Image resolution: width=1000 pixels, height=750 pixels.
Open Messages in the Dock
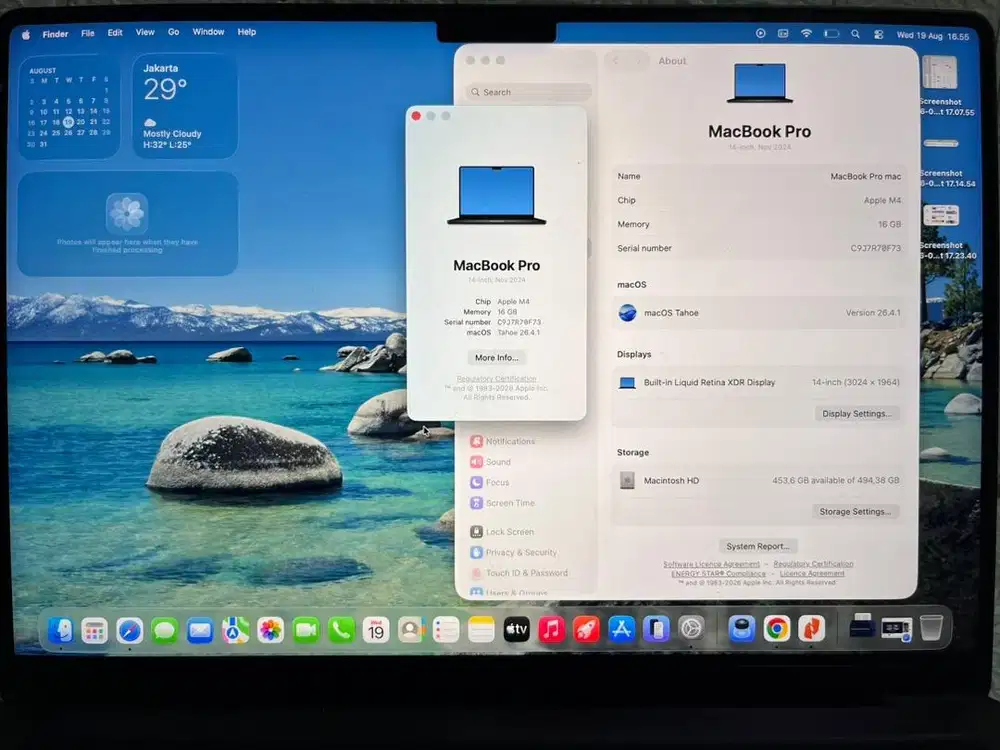165,631
